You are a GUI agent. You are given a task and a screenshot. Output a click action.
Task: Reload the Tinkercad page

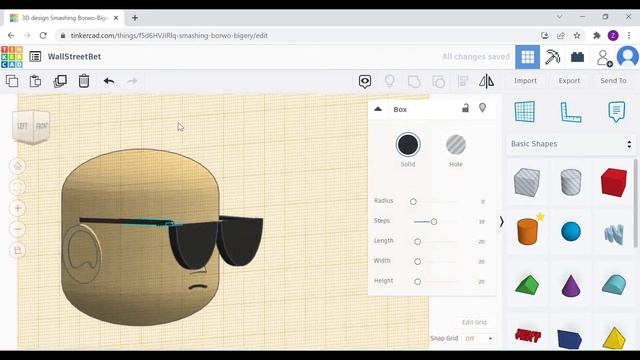click(x=43, y=36)
